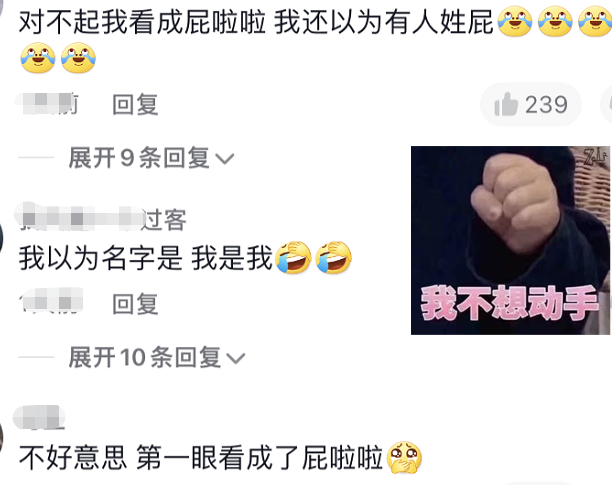
Task: Click the blurred timestamp beside first 回复
Action: 47,104
